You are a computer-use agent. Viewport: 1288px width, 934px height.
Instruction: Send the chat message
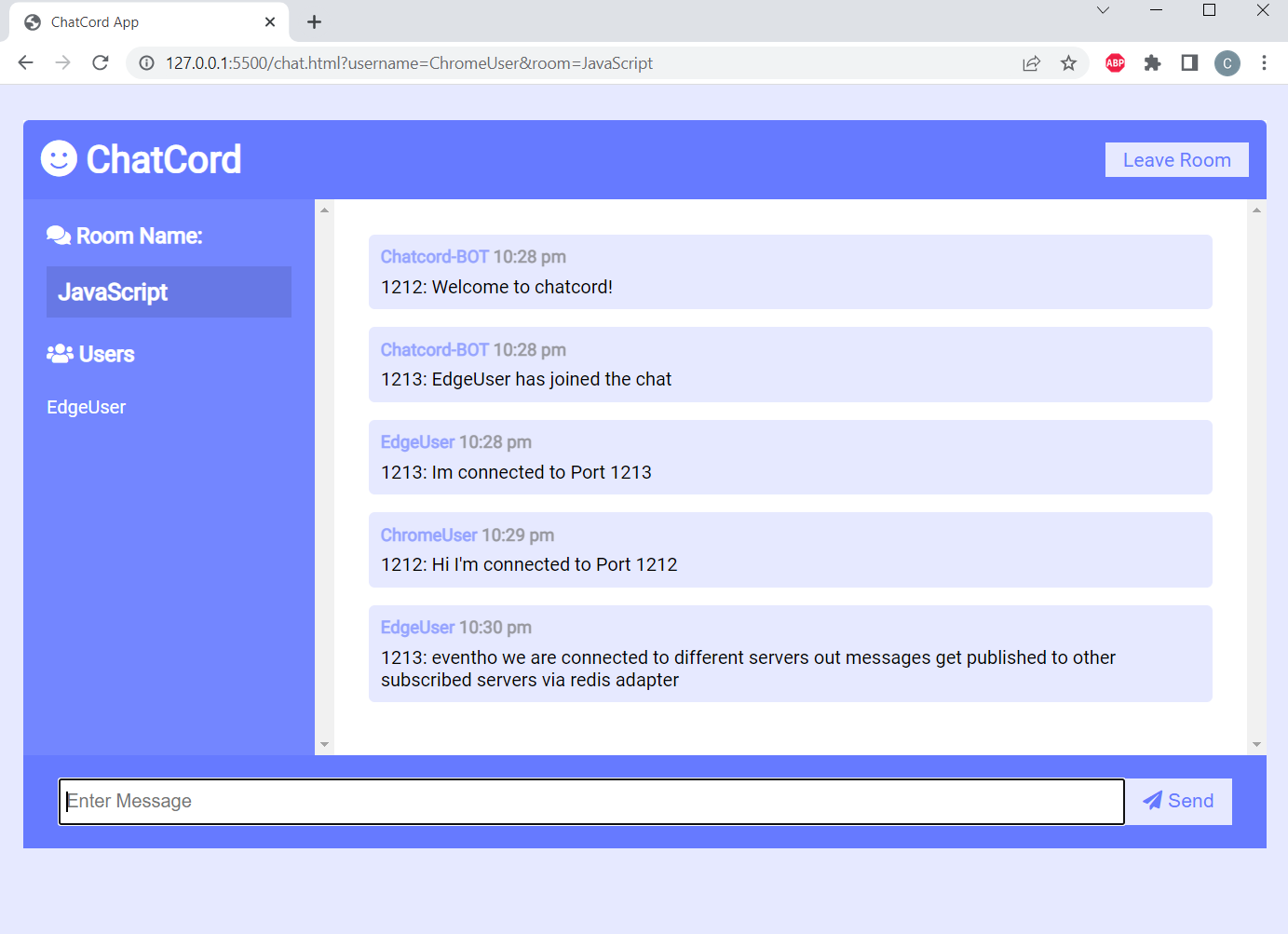tap(1178, 801)
